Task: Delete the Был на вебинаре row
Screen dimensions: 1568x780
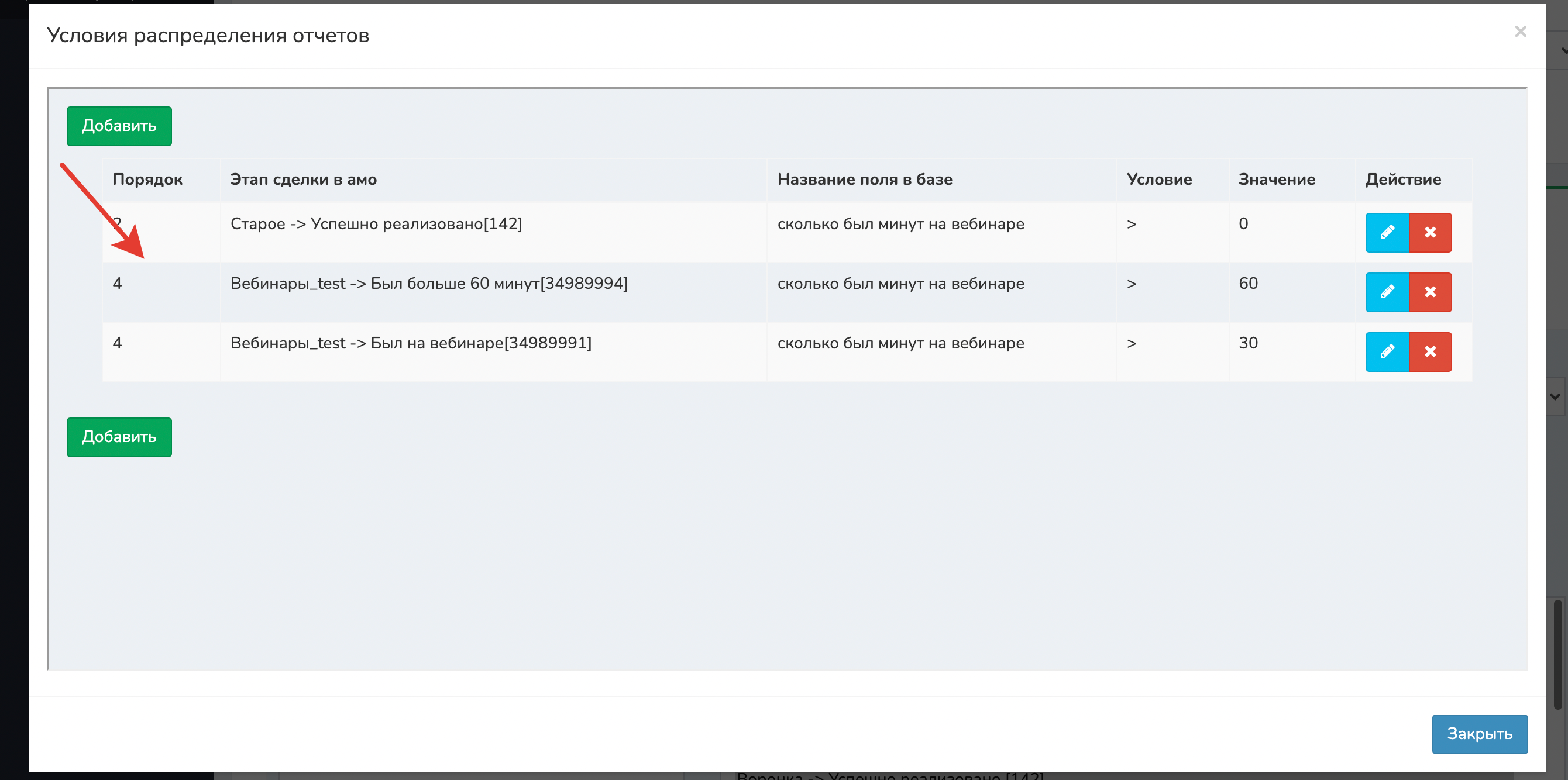Action: 1430,351
